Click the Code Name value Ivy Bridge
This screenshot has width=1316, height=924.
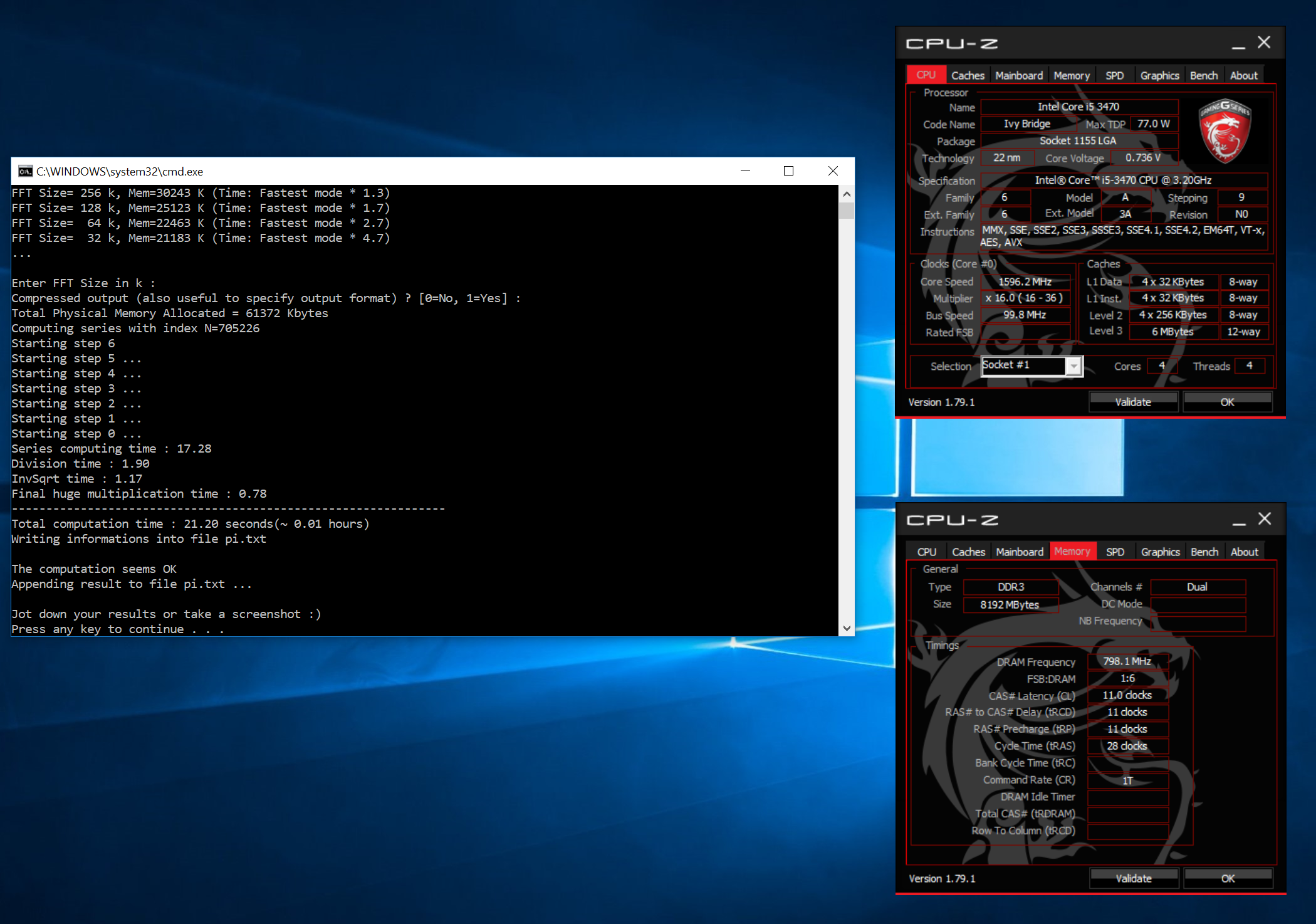[1027, 123]
